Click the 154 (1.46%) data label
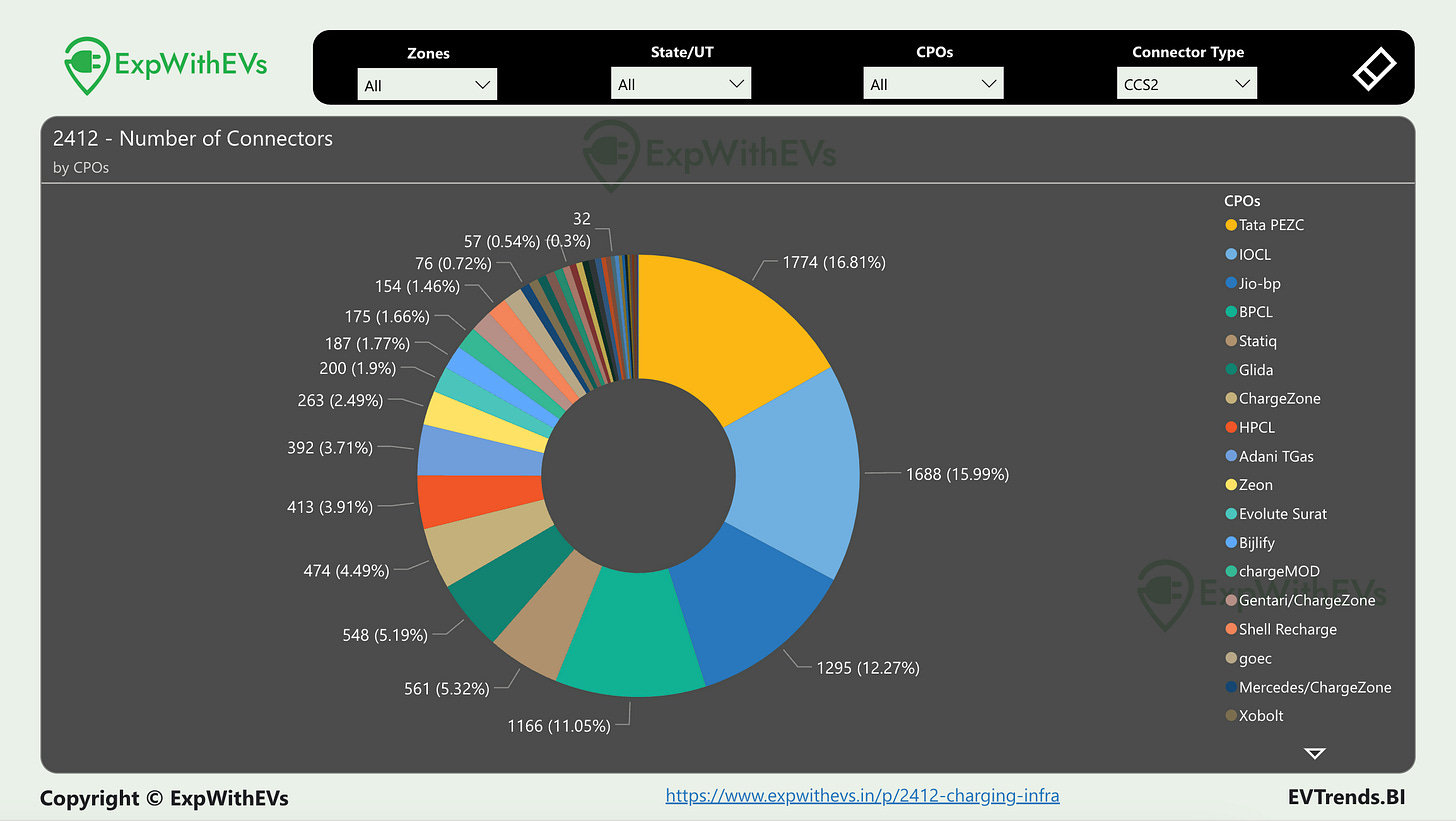 point(417,286)
